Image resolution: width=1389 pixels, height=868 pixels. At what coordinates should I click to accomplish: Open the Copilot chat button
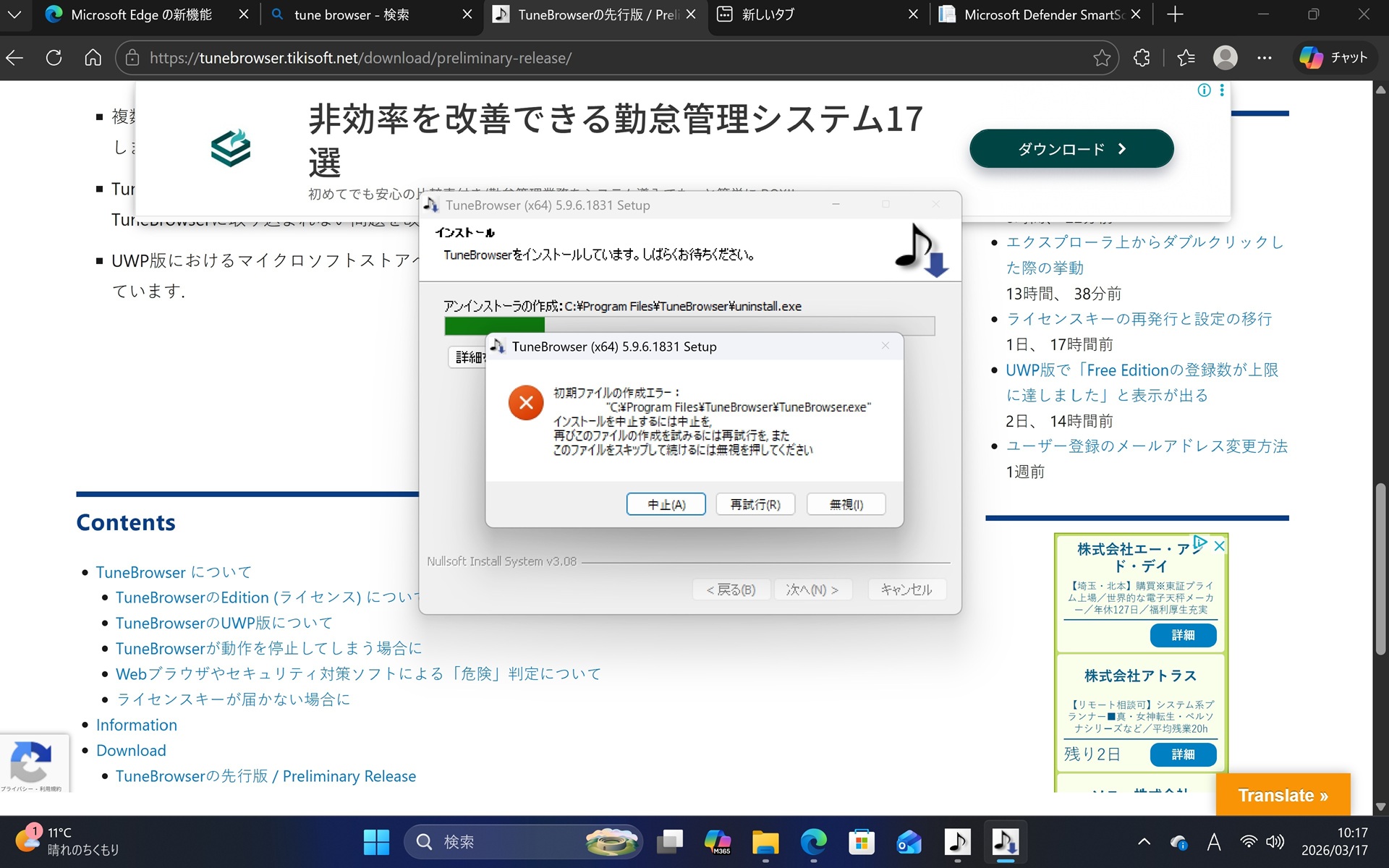(1333, 58)
